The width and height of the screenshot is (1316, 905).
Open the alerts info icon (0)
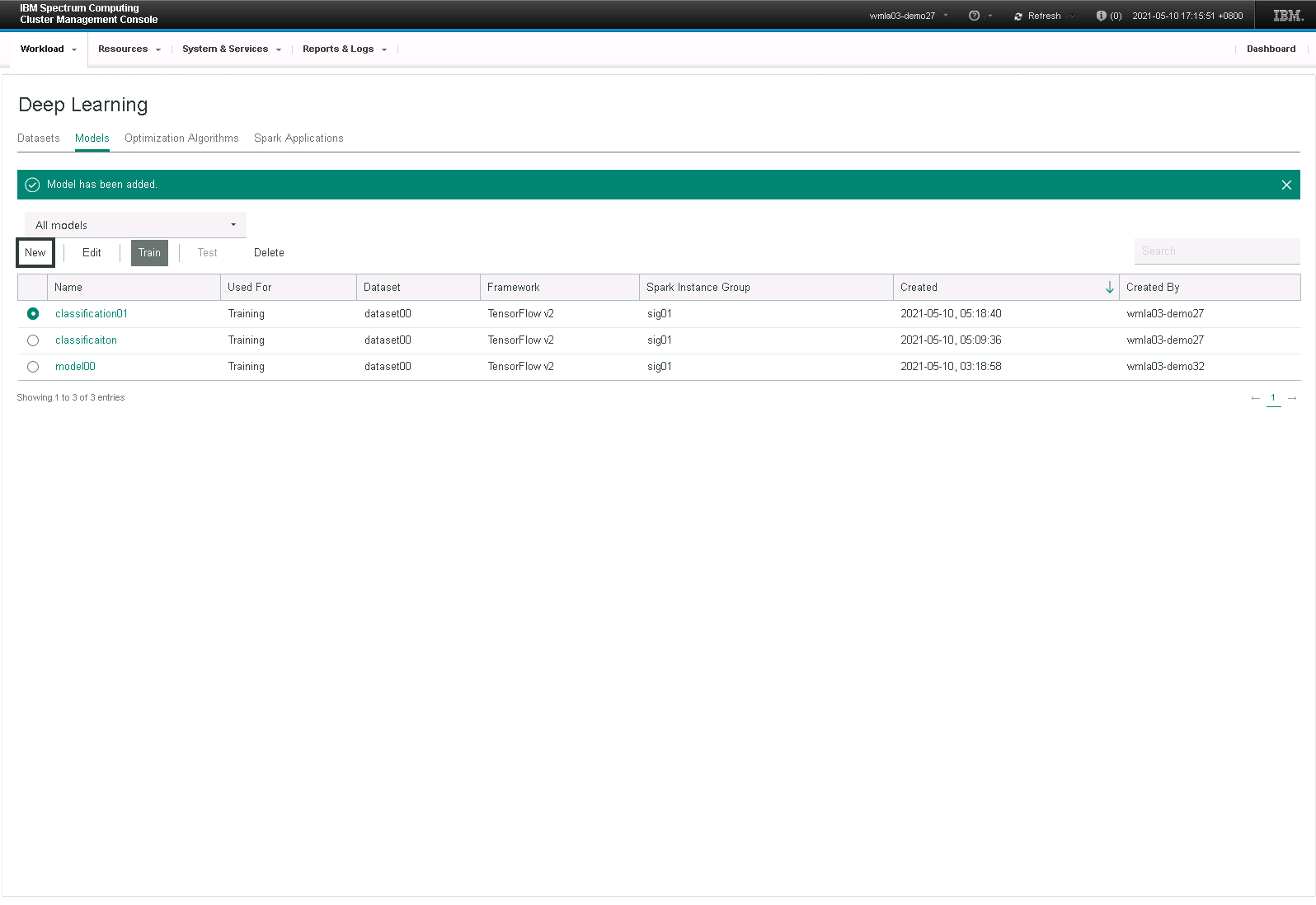[x=1101, y=16]
